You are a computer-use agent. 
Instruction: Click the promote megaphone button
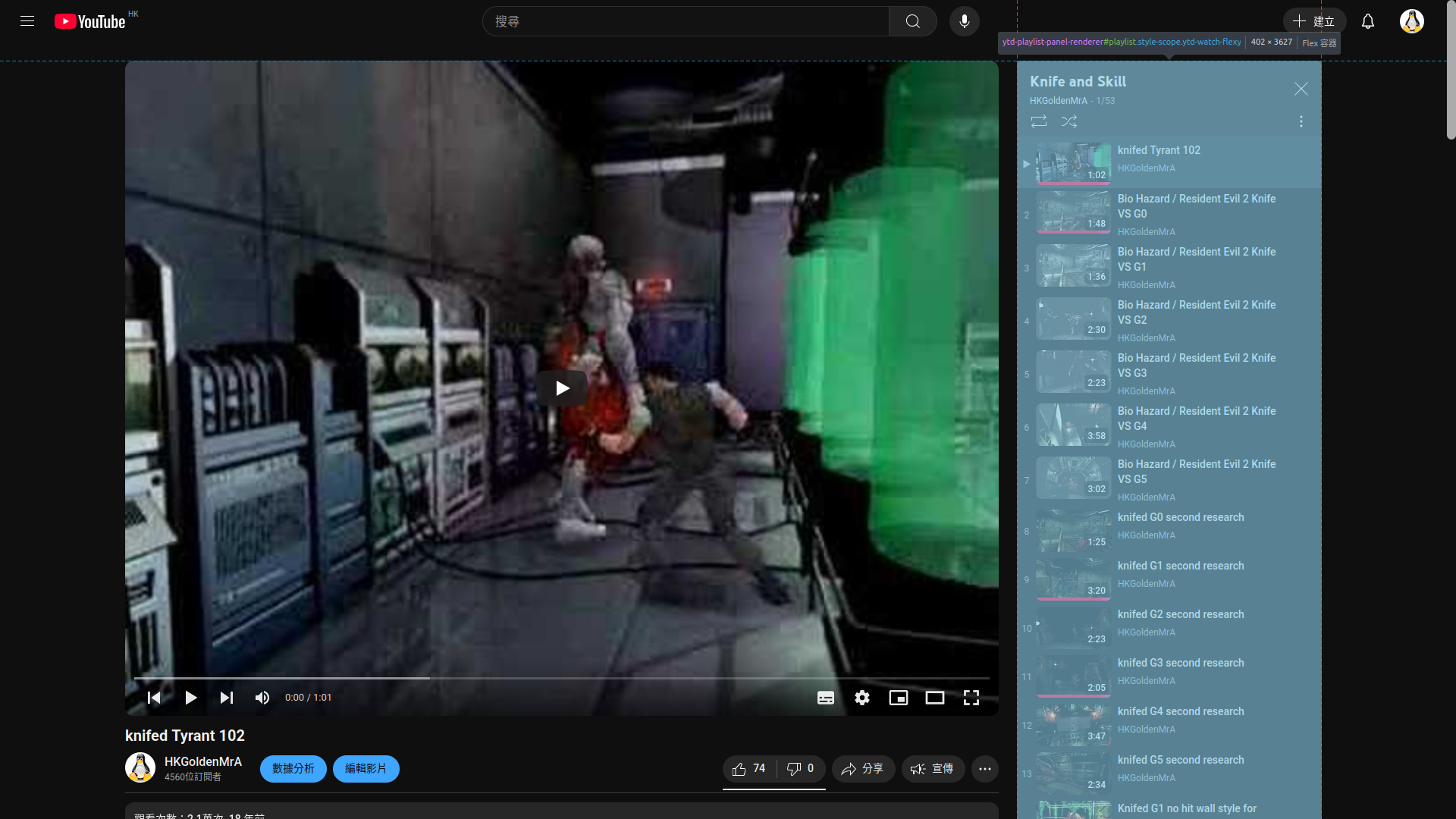pyautogui.click(x=934, y=769)
